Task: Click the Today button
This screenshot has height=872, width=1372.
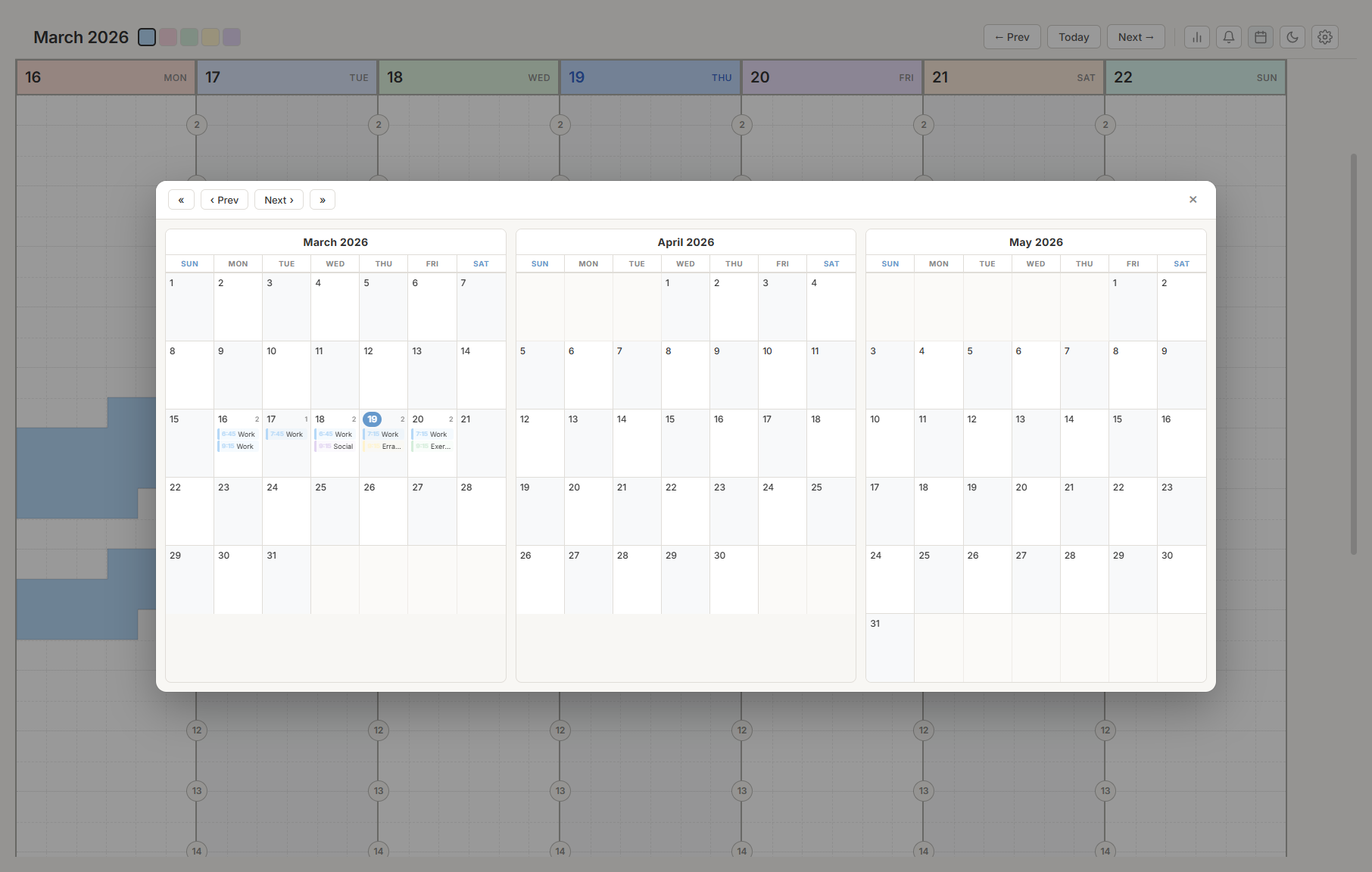Action: pyautogui.click(x=1073, y=36)
